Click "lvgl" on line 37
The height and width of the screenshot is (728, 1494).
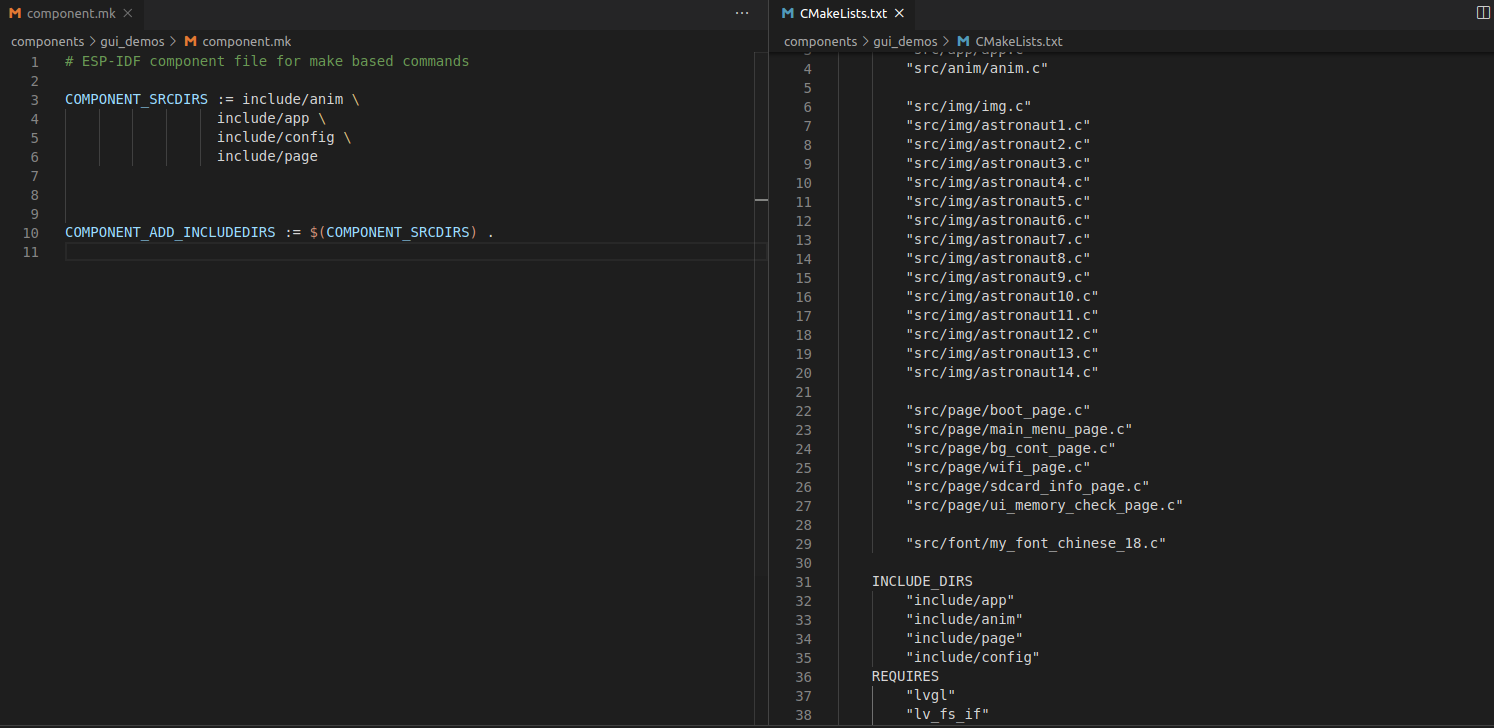tap(931, 696)
